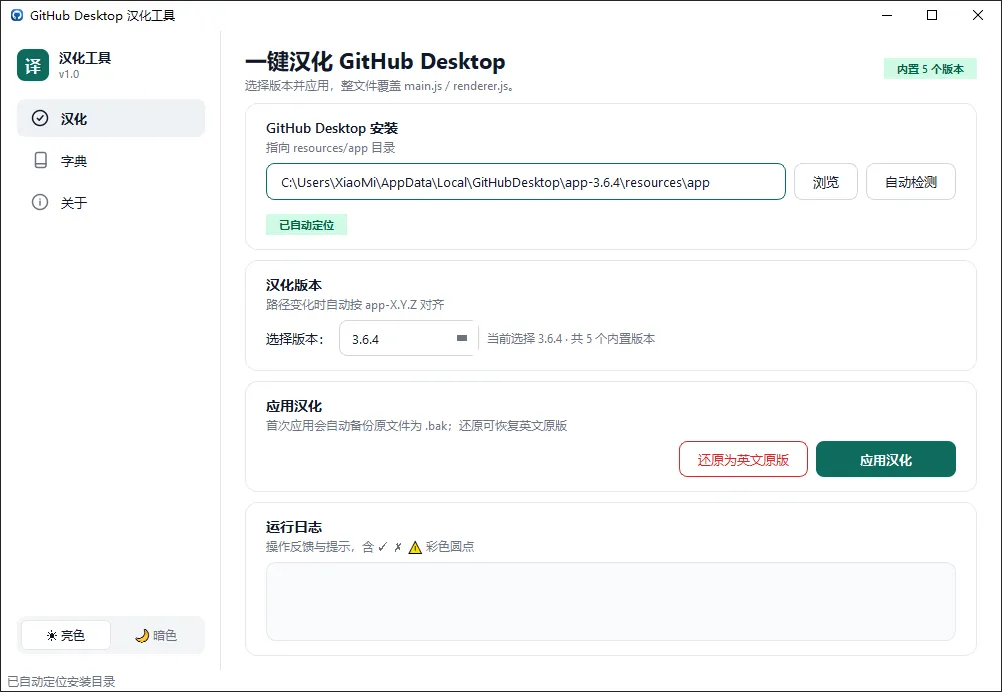Click the 自动检测 button

(911, 182)
